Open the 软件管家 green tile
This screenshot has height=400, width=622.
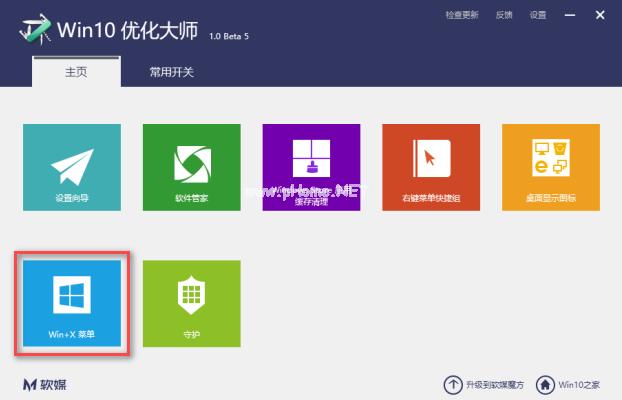[x=192, y=167]
